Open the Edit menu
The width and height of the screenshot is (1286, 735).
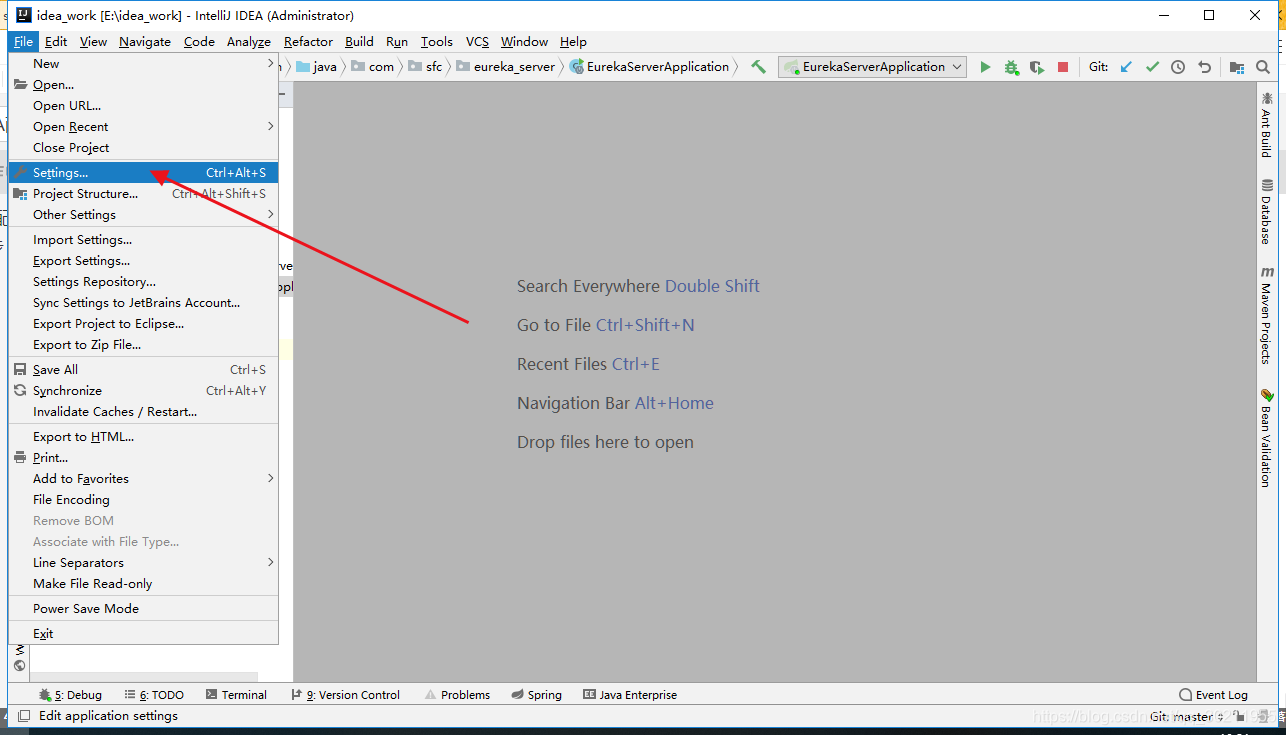click(56, 41)
